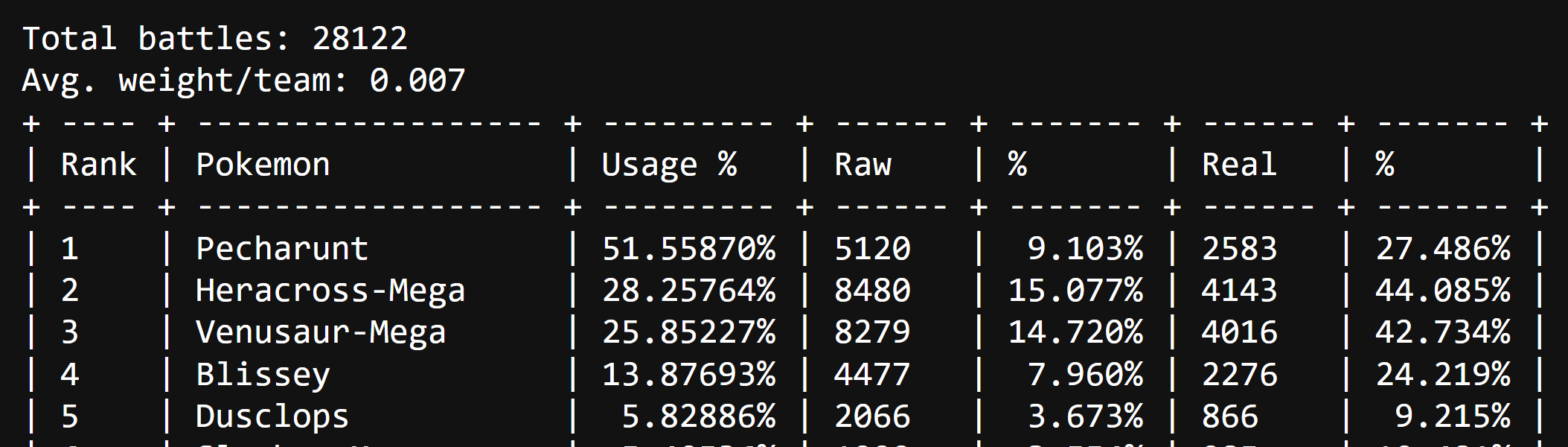The height and width of the screenshot is (447, 1568).
Task: Click the Raw column header
Action: tap(863, 165)
